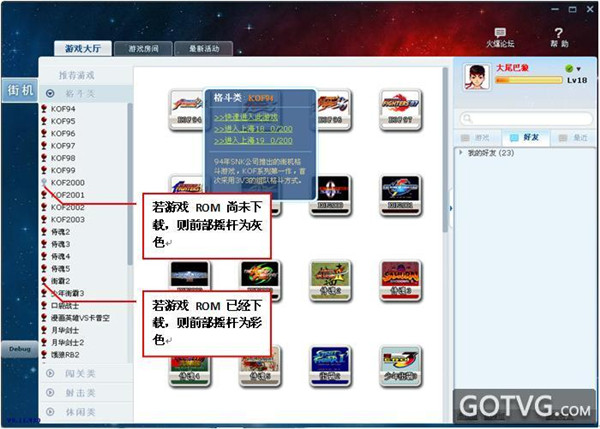Select the 街机 side tab

(x=20, y=90)
